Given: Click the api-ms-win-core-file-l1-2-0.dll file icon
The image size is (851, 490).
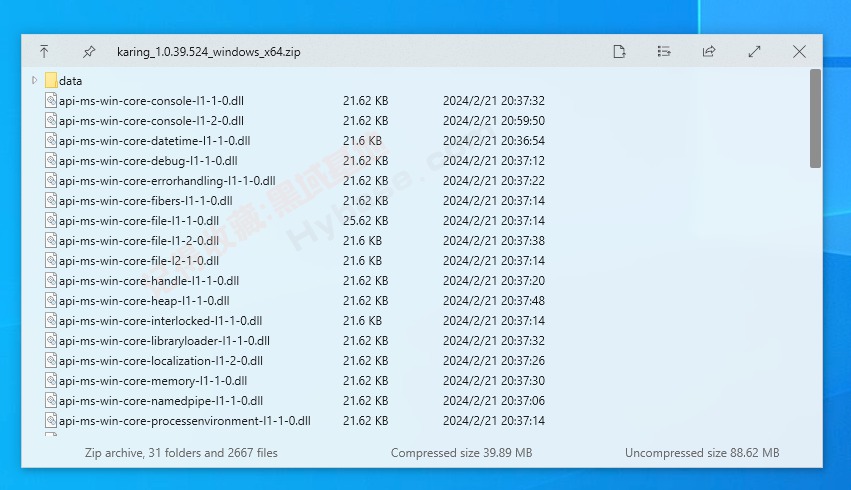Looking at the screenshot, I should tap(51, 240).
